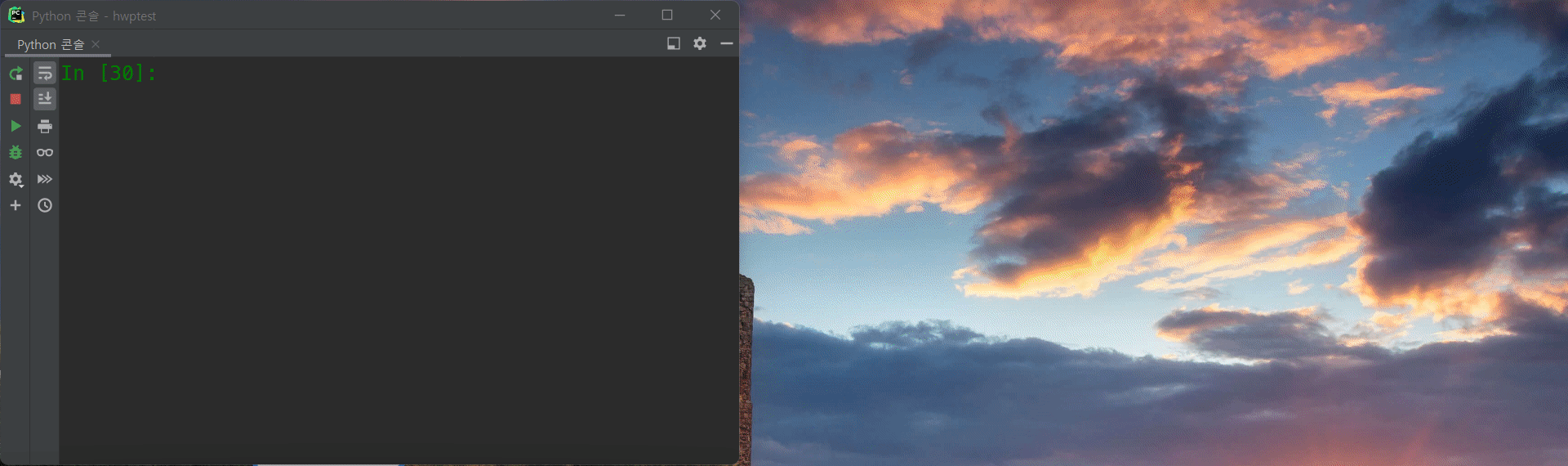This screenshot has height=466, width=1568.
Task: Attach debugger using green bug icon
Action: tap(16, 153)
